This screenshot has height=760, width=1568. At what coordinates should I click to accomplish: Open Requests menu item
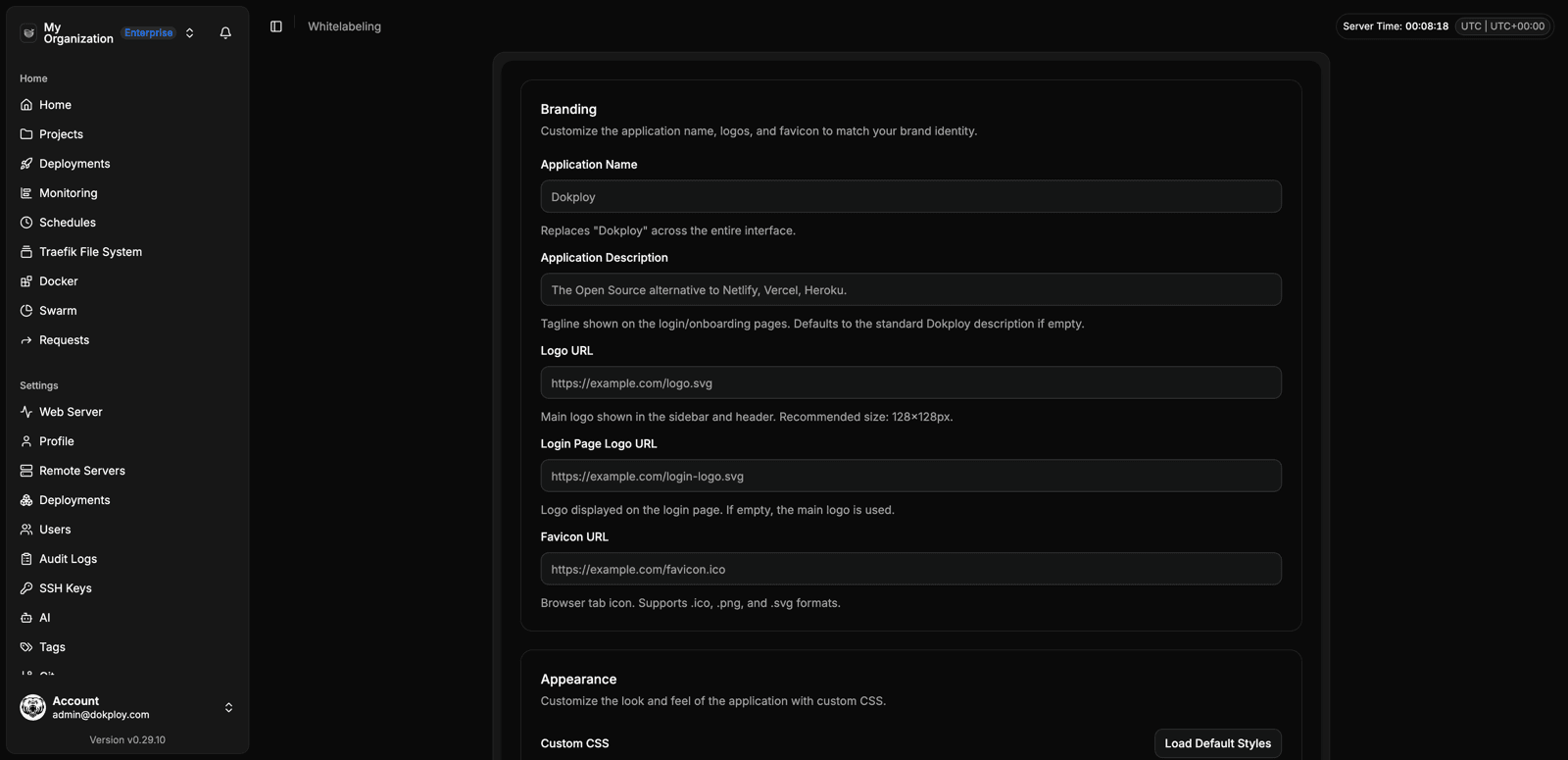pyautogui.click(x=127, y=340)
